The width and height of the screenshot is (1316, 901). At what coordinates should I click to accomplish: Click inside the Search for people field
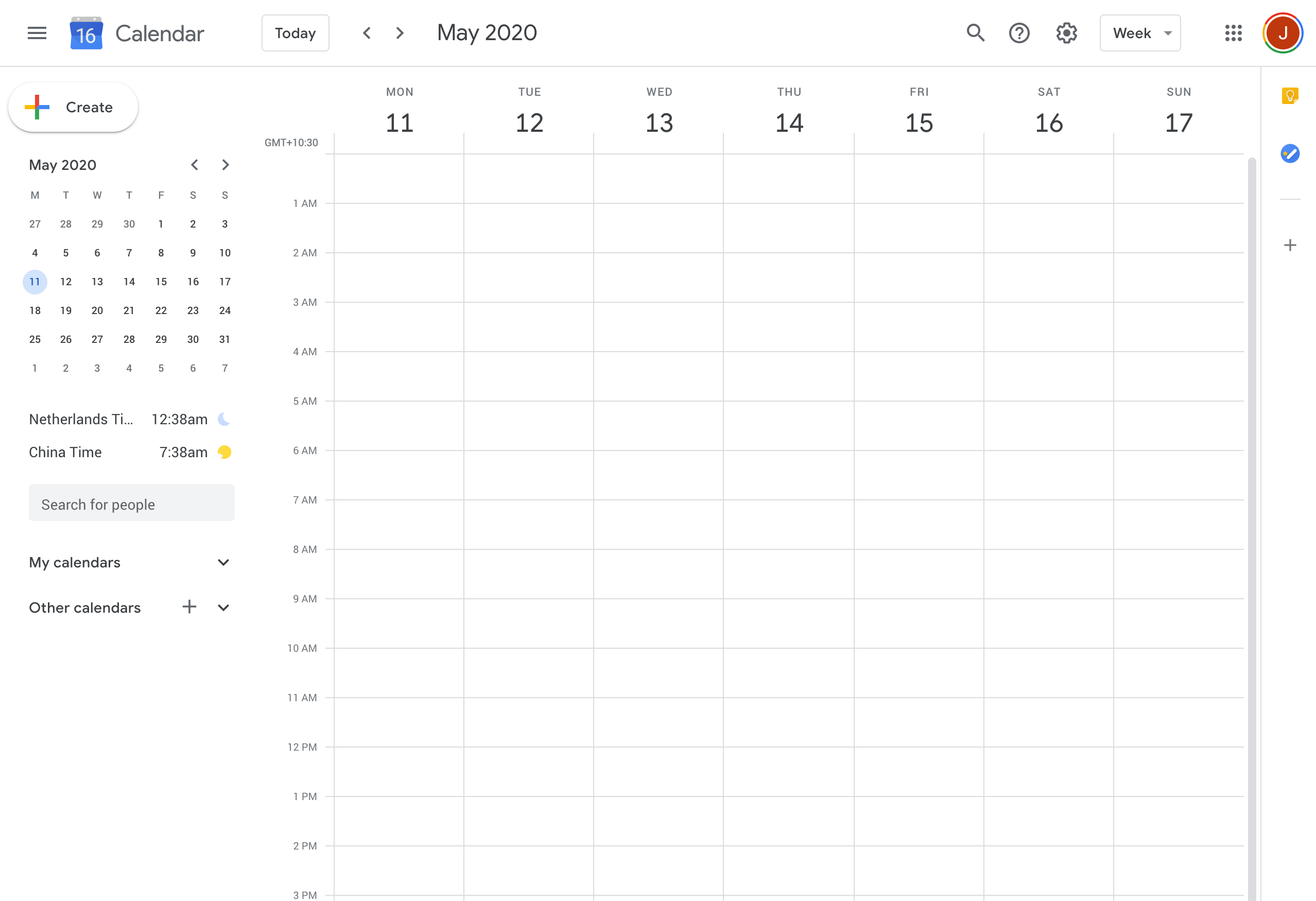(131, 503)
